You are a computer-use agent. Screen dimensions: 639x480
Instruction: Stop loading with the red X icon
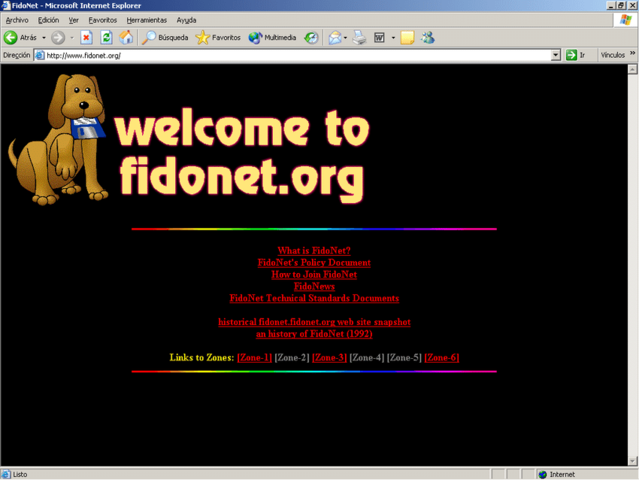(x=86, y=37)
